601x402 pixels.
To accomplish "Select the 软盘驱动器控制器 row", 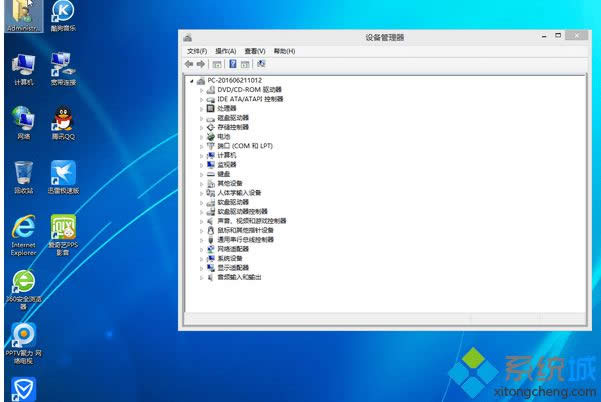I will (237, 212).
